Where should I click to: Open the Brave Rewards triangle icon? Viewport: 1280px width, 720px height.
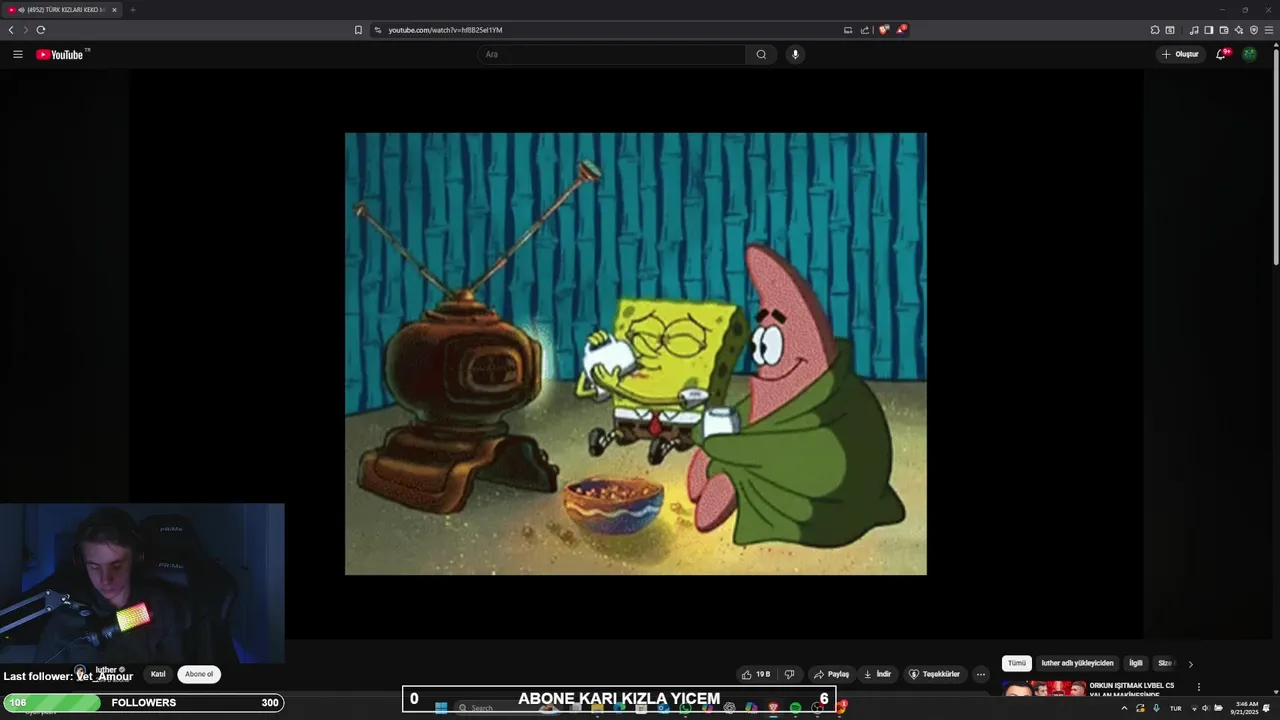click(x=901, y=30)
